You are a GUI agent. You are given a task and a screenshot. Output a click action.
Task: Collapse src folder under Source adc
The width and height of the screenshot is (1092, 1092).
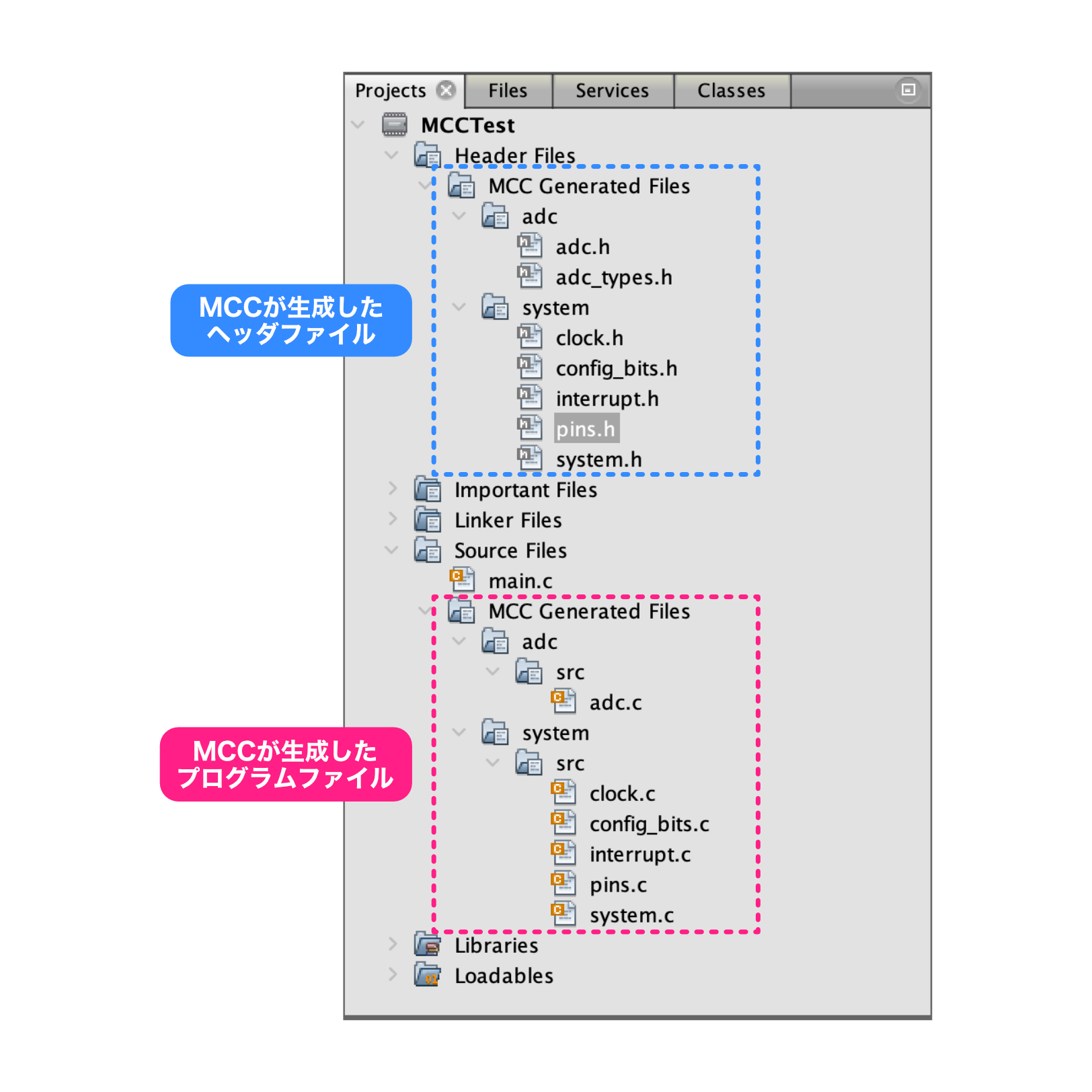tap(493, 671)
